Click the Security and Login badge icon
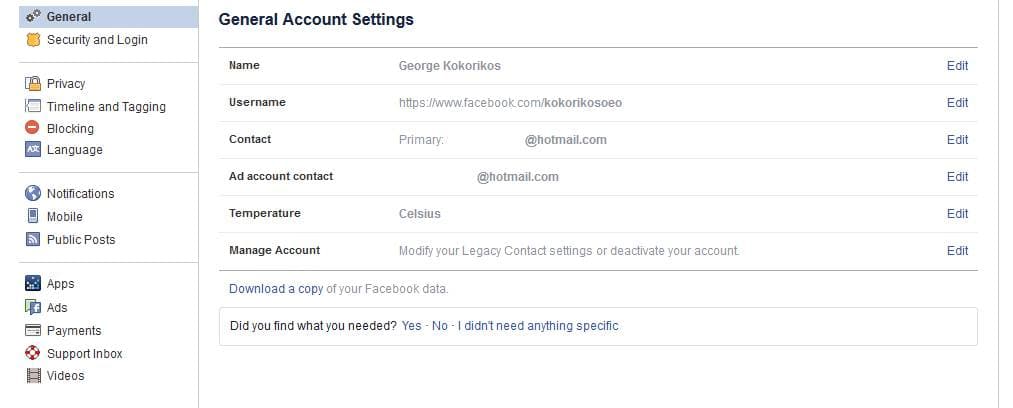Image resolution: width=1013 pixels, height=408 pixels. [x=33, y=40]
